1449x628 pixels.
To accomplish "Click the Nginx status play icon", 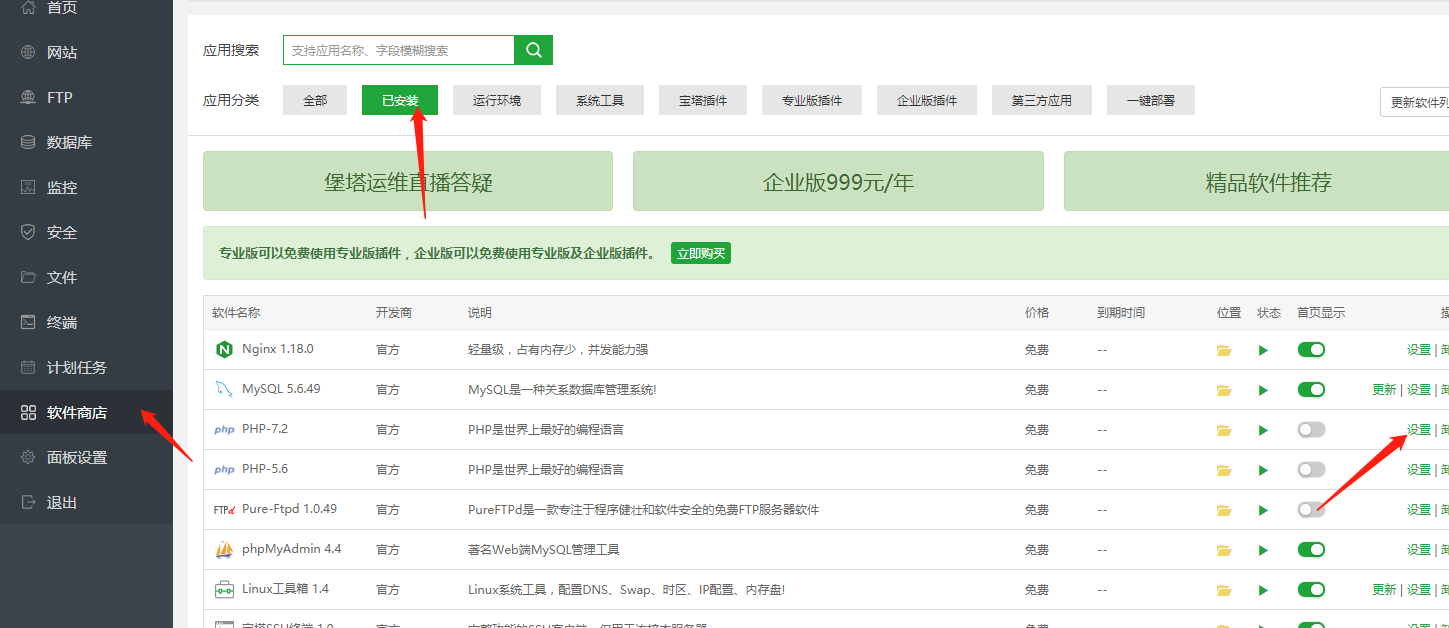I will [1263, 350].
